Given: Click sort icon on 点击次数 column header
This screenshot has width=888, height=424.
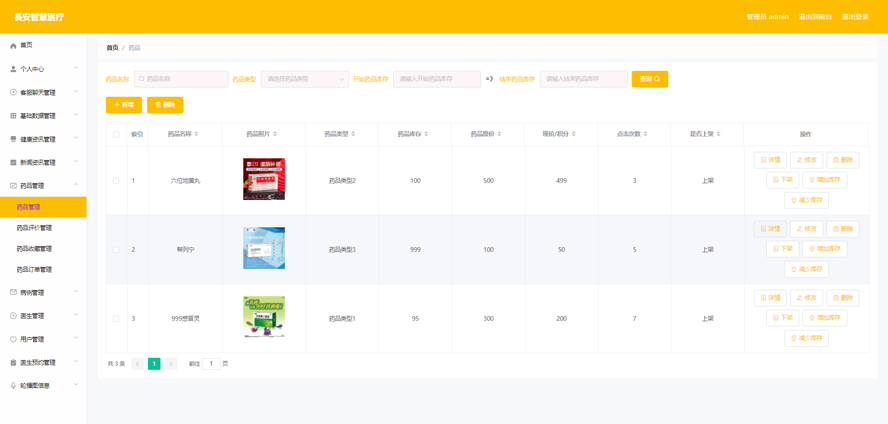Looking at the screenshot, I should click(x=646, y=134).
